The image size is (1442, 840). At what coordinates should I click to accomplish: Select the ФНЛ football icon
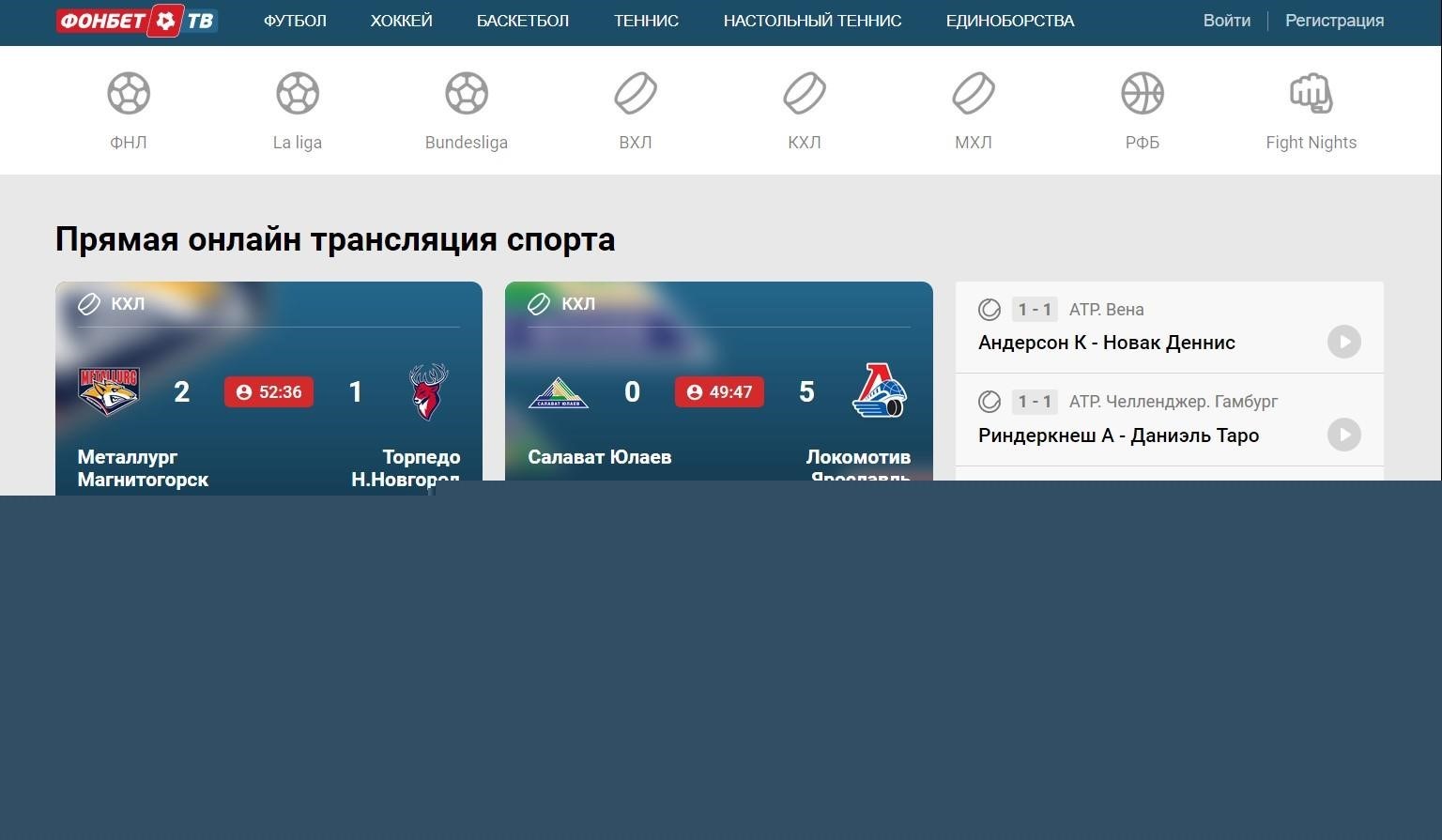[129, 93]
